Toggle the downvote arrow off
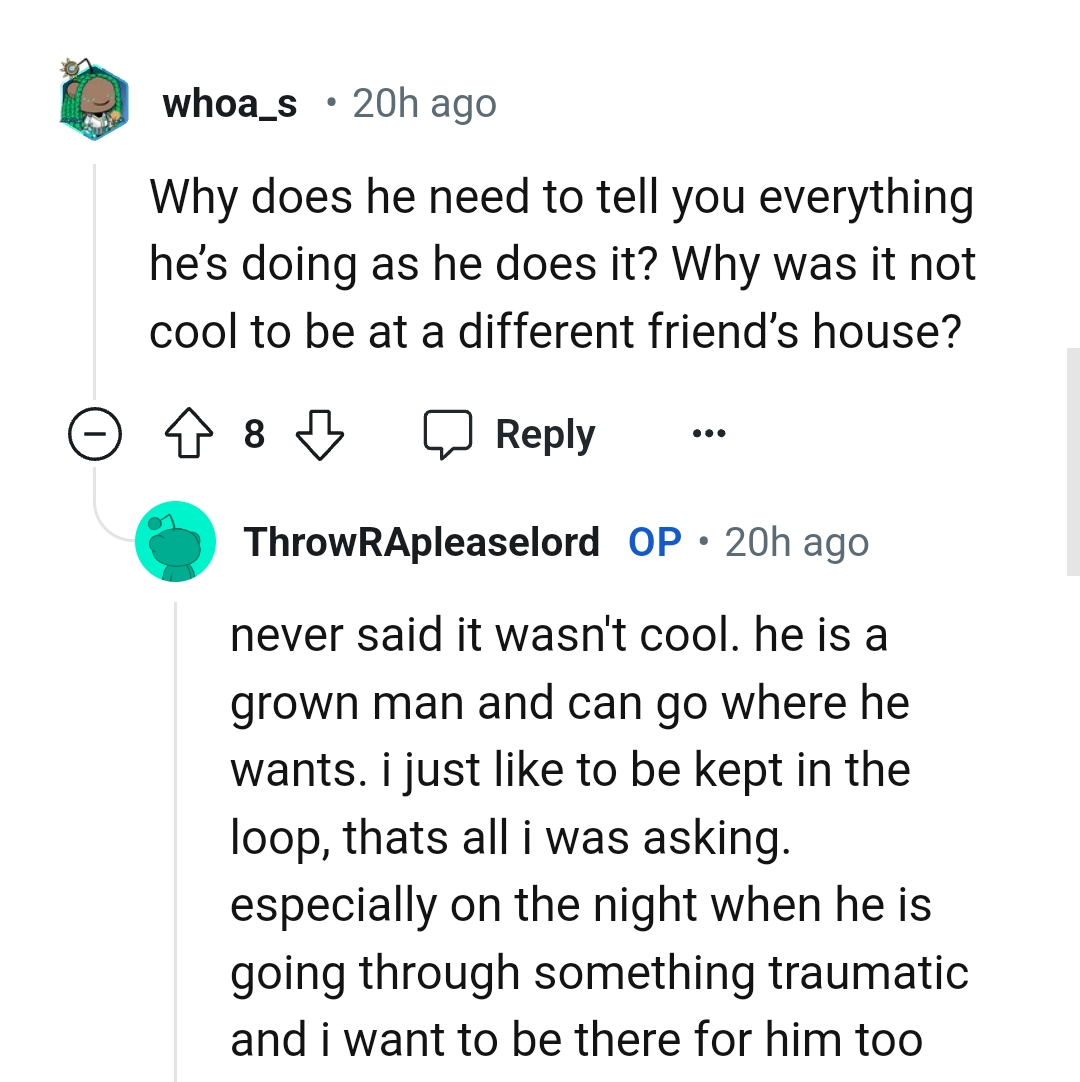1080x1082 pixels. [318, 433]
